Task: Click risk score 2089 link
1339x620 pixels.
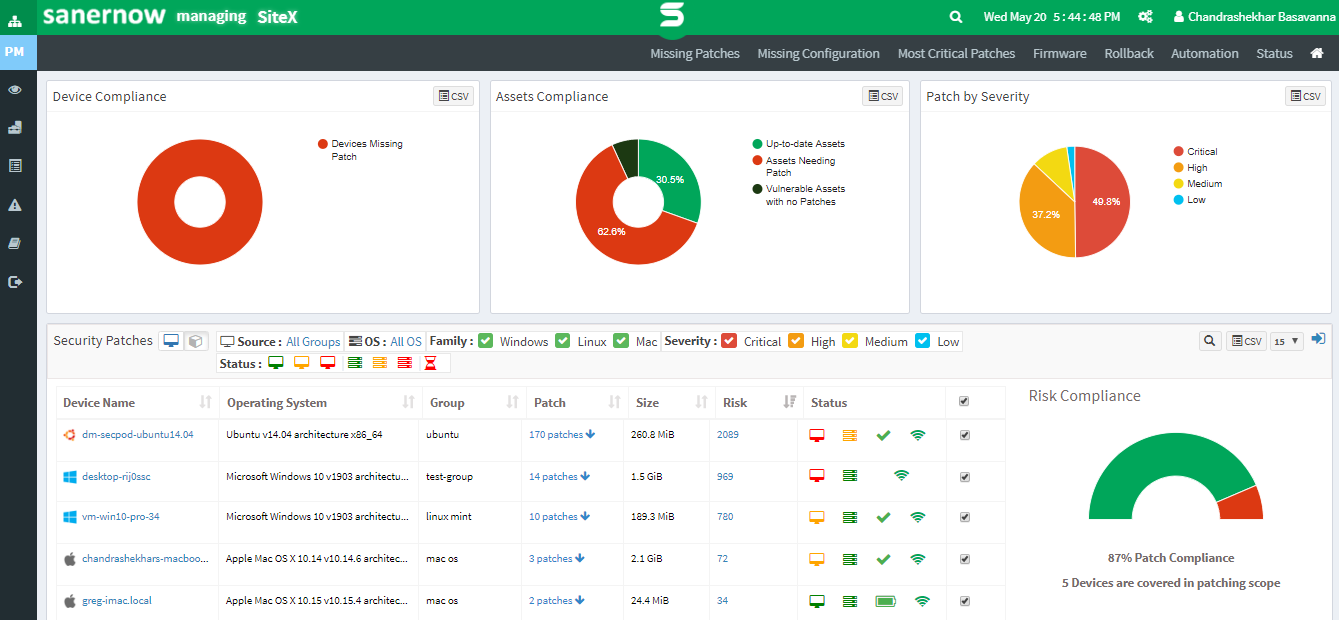Action: [727, 435]
